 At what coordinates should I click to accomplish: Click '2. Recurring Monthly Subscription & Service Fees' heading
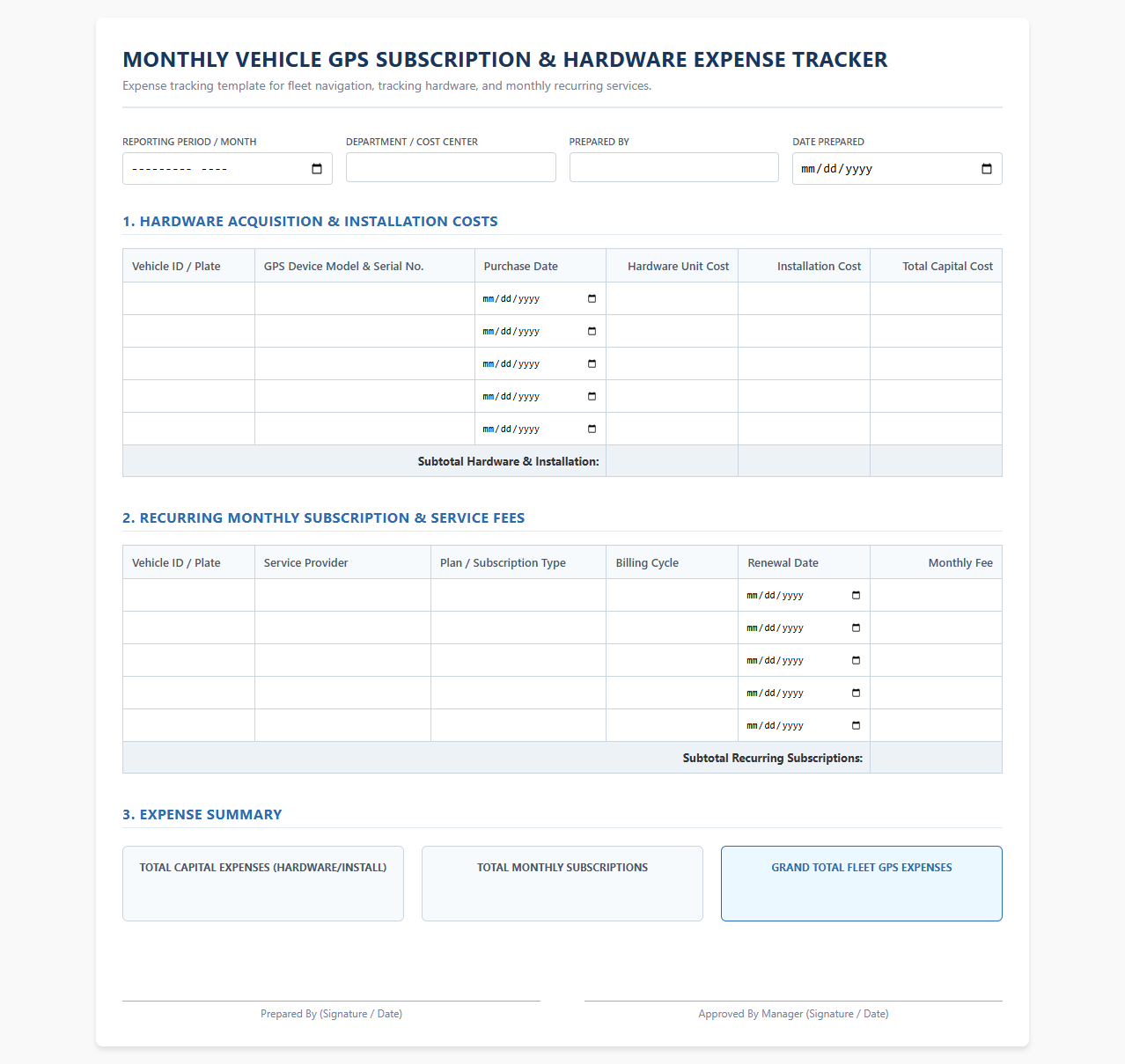coord(323,518)
